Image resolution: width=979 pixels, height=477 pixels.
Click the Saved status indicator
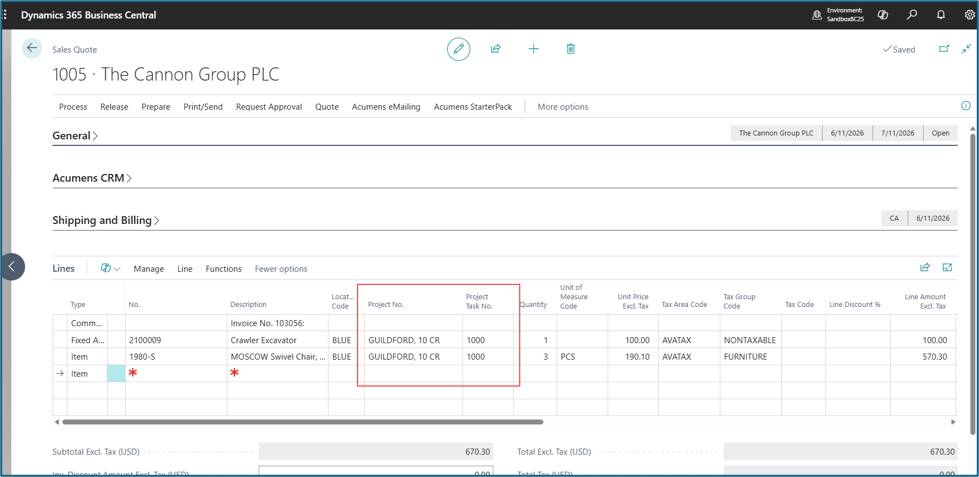pos(898,49)
